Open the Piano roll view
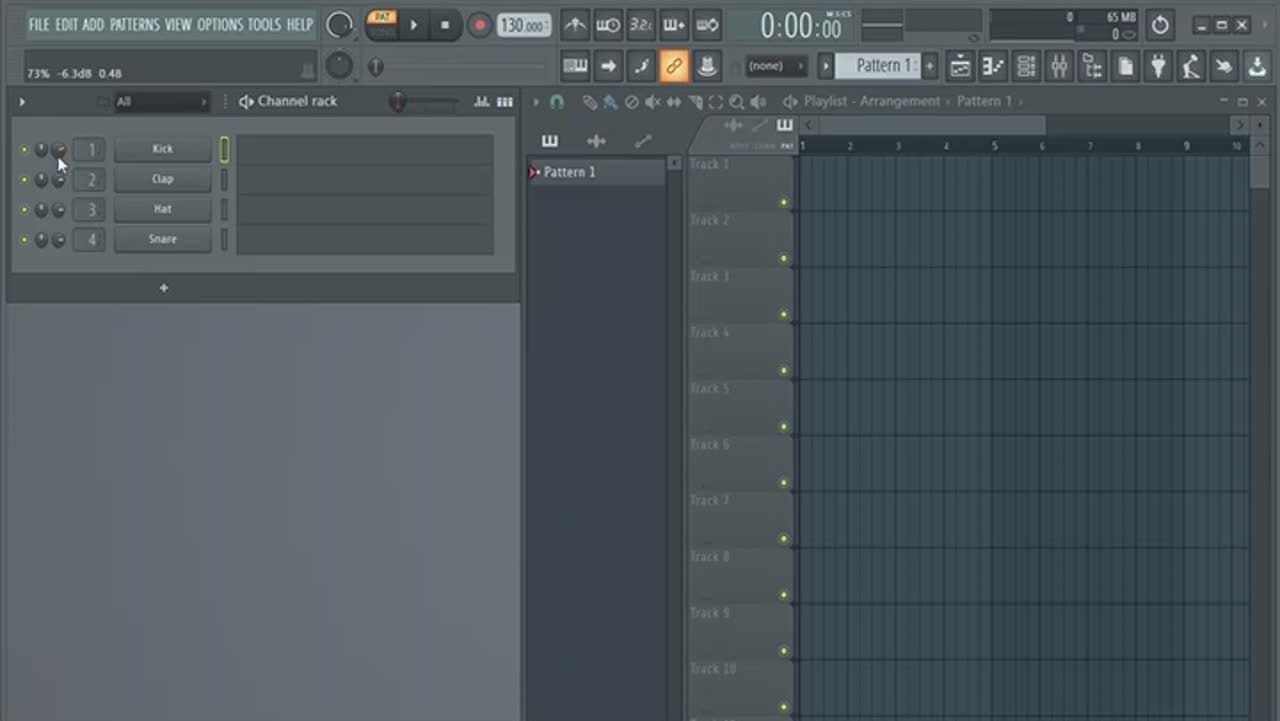1280x721 pixels. 993,67
